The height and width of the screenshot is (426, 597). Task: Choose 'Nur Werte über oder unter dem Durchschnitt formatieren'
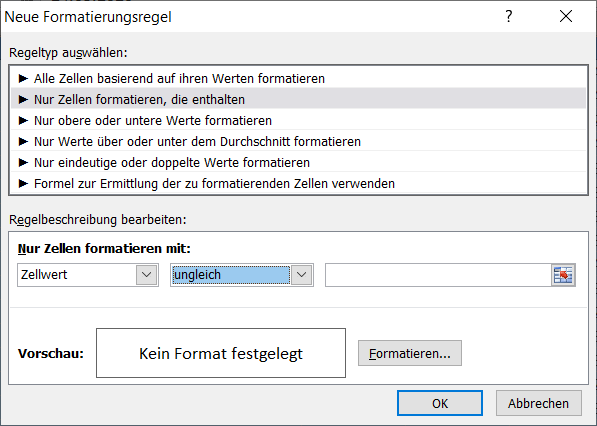pos(298,141)
